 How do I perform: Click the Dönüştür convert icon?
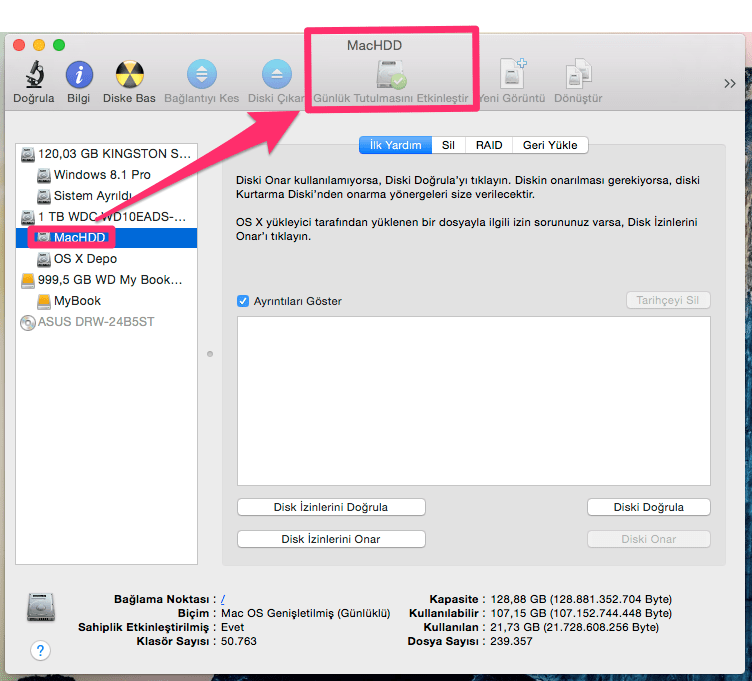[578, 73]
